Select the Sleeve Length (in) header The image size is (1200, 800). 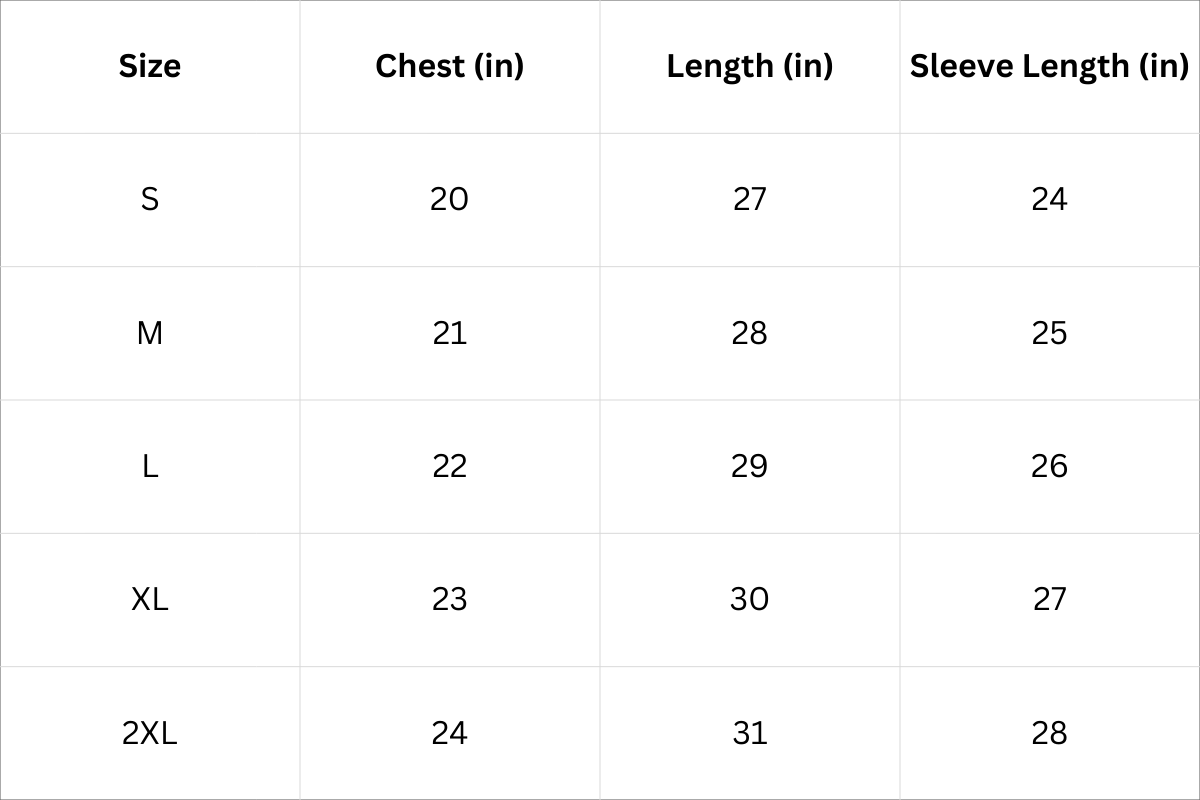point(1049,66)
